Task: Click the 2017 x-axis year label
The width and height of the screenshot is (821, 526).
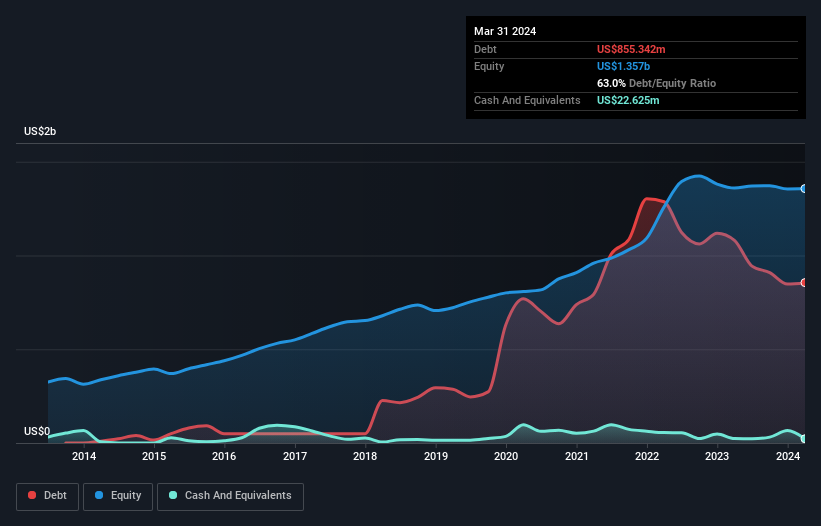Action: tap(295, 456)
